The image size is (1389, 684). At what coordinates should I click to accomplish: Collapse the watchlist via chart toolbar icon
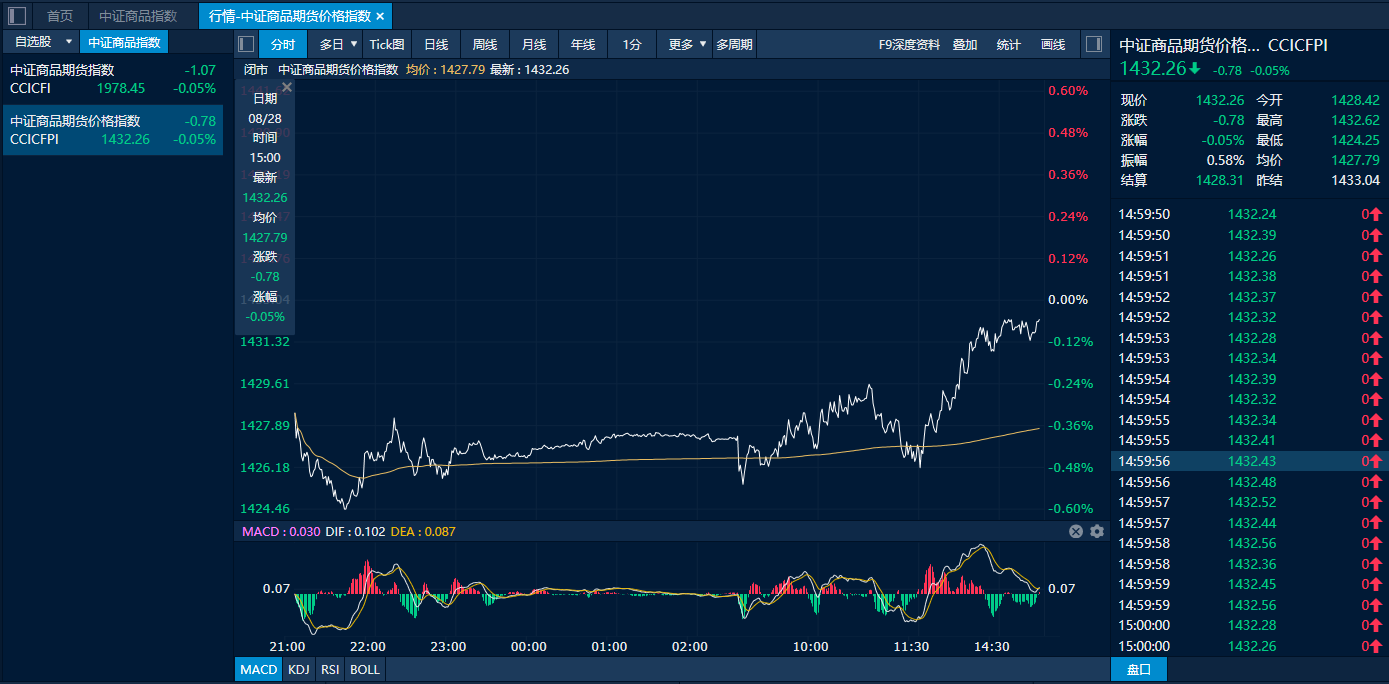[x=246, y=44]
